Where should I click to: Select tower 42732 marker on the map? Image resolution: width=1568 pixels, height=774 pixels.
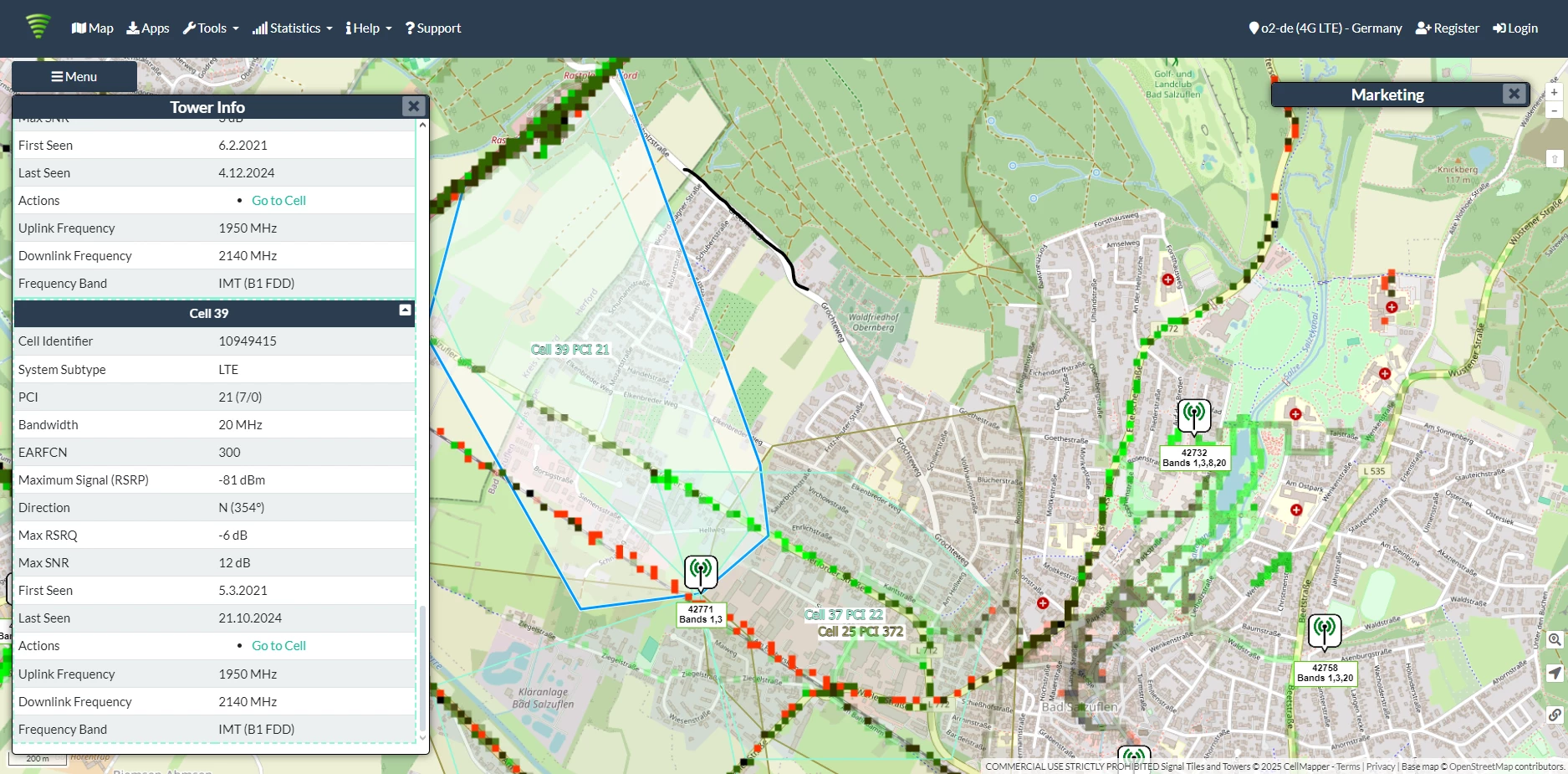[x=1194, y=415]
